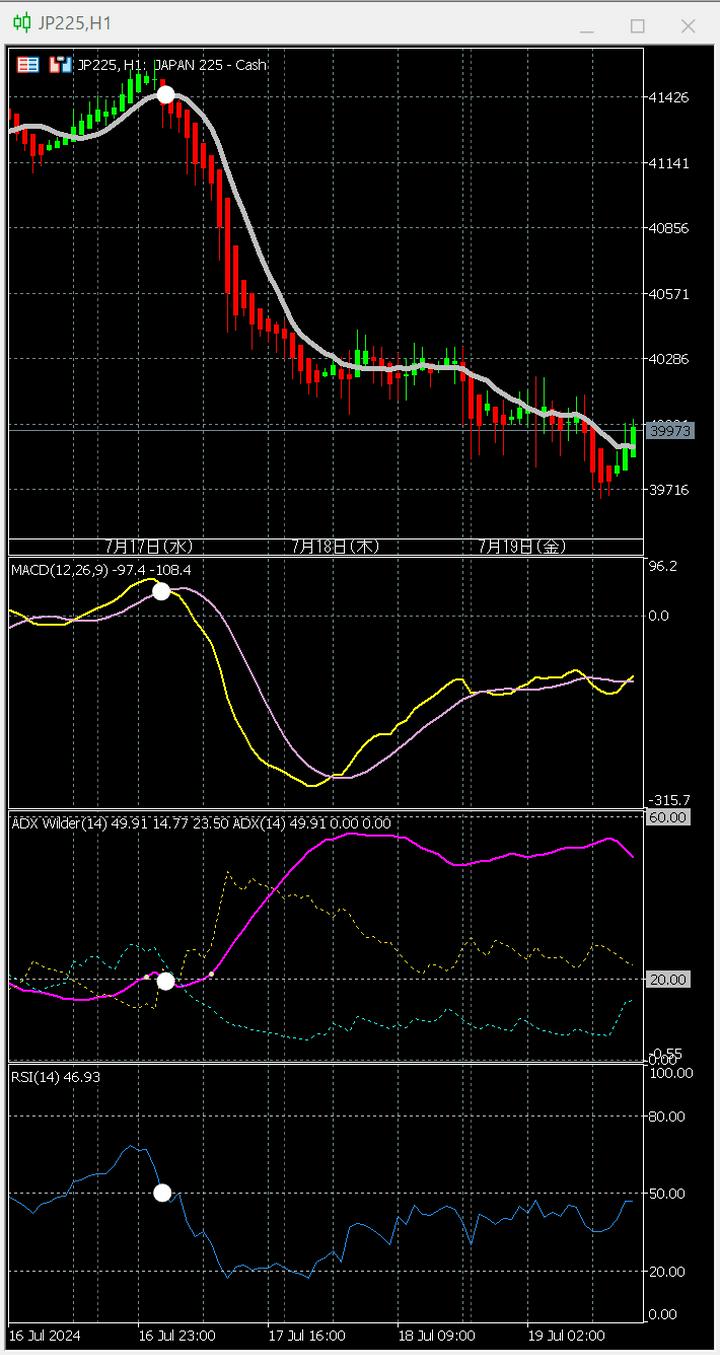Open the Depth of Market icon

[x=61, y=65]
